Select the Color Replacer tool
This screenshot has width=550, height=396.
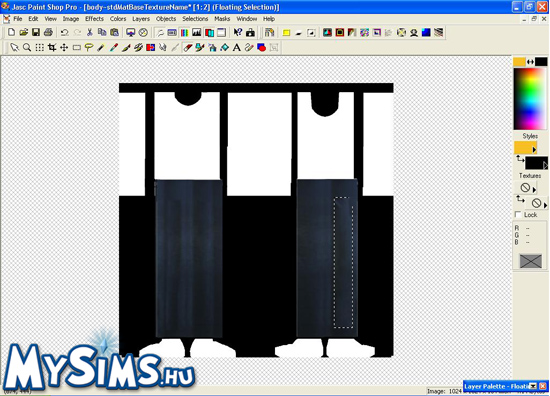point(150,47)
